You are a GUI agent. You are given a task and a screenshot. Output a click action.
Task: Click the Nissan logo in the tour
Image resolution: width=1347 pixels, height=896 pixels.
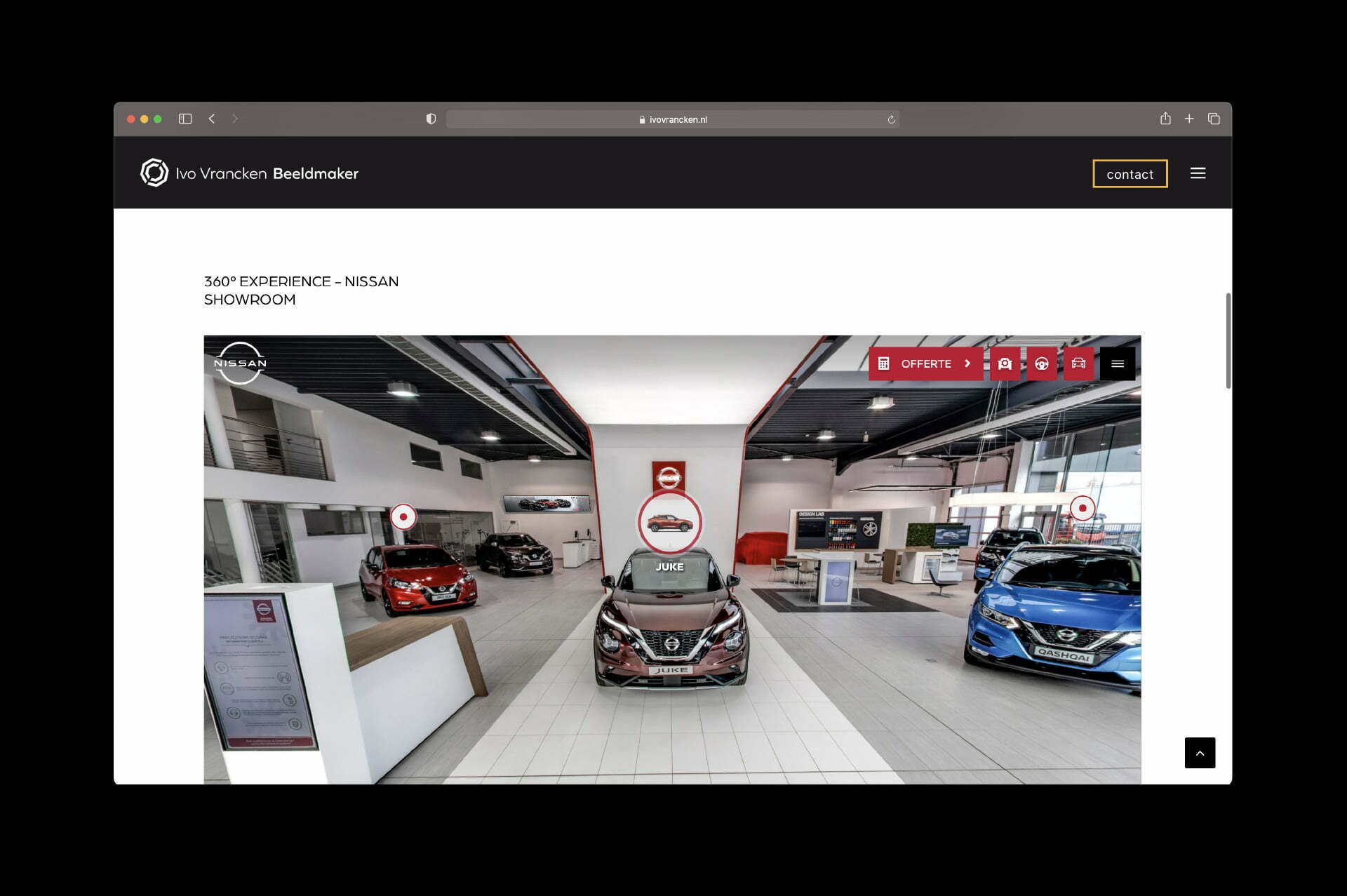point(240,363)
